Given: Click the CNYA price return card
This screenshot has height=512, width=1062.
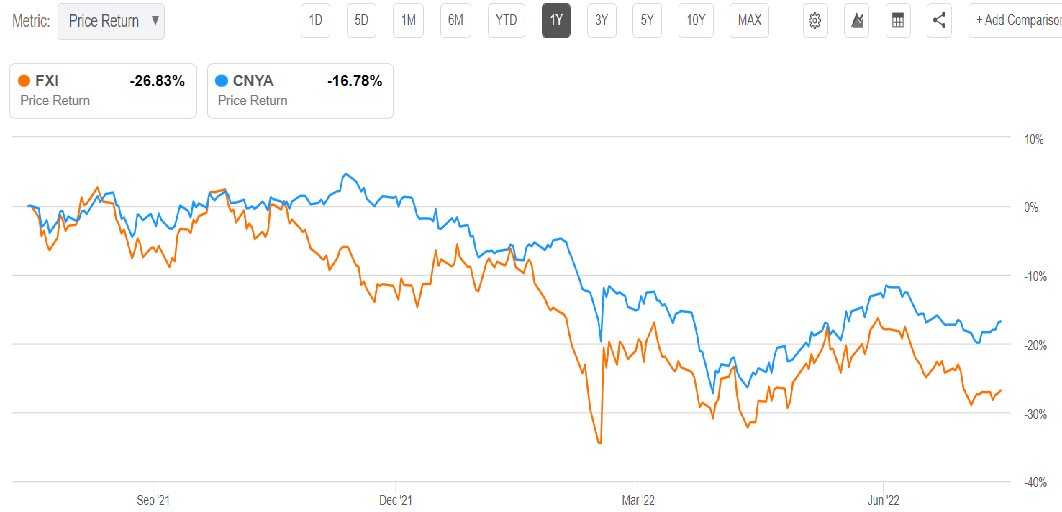Looking at the screenshot, I should pyautogui.click(x=300, y=91).
